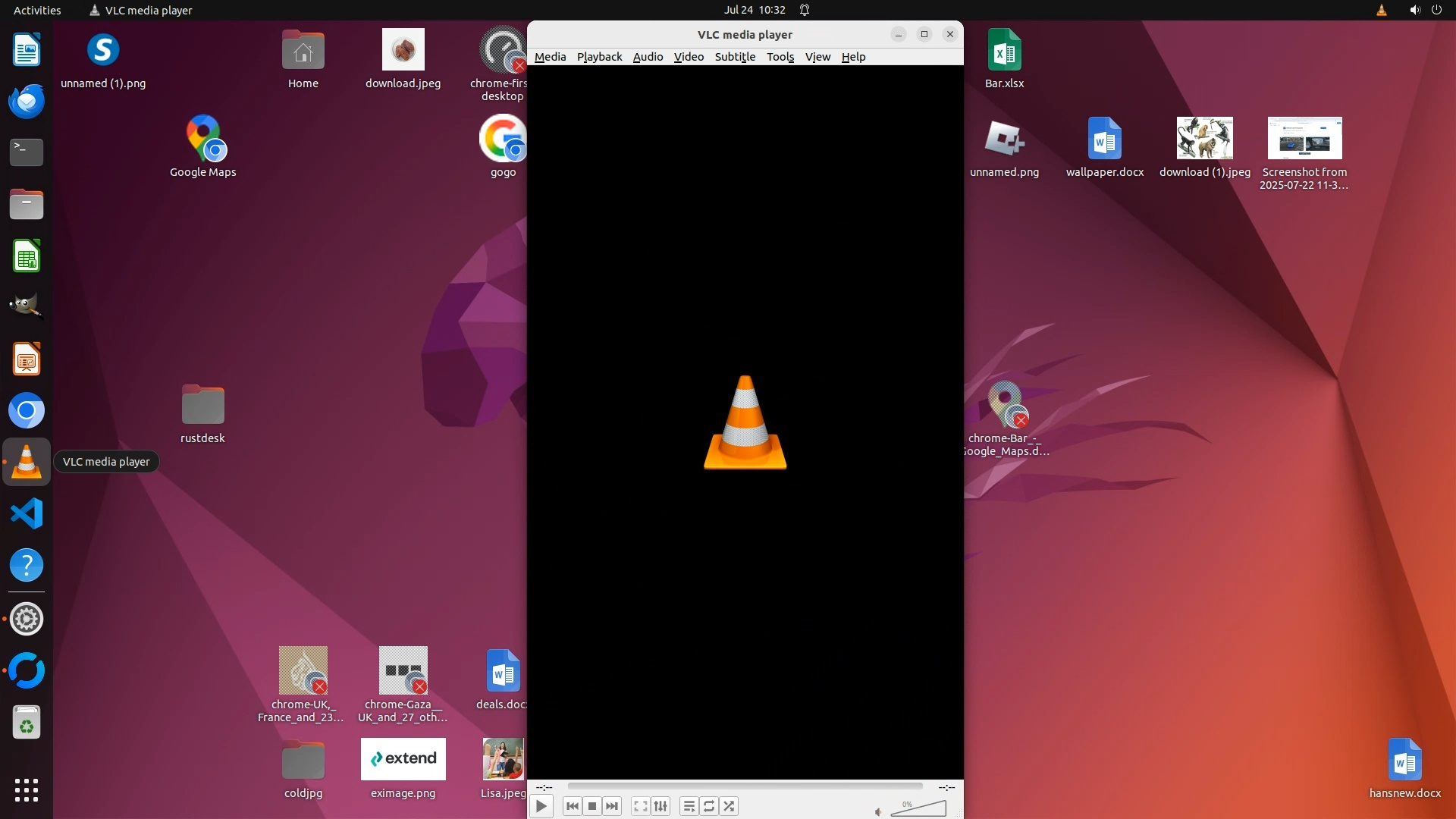Open the Playback menu
Viewport: 1456px width, 819px height.
(599, 57)
